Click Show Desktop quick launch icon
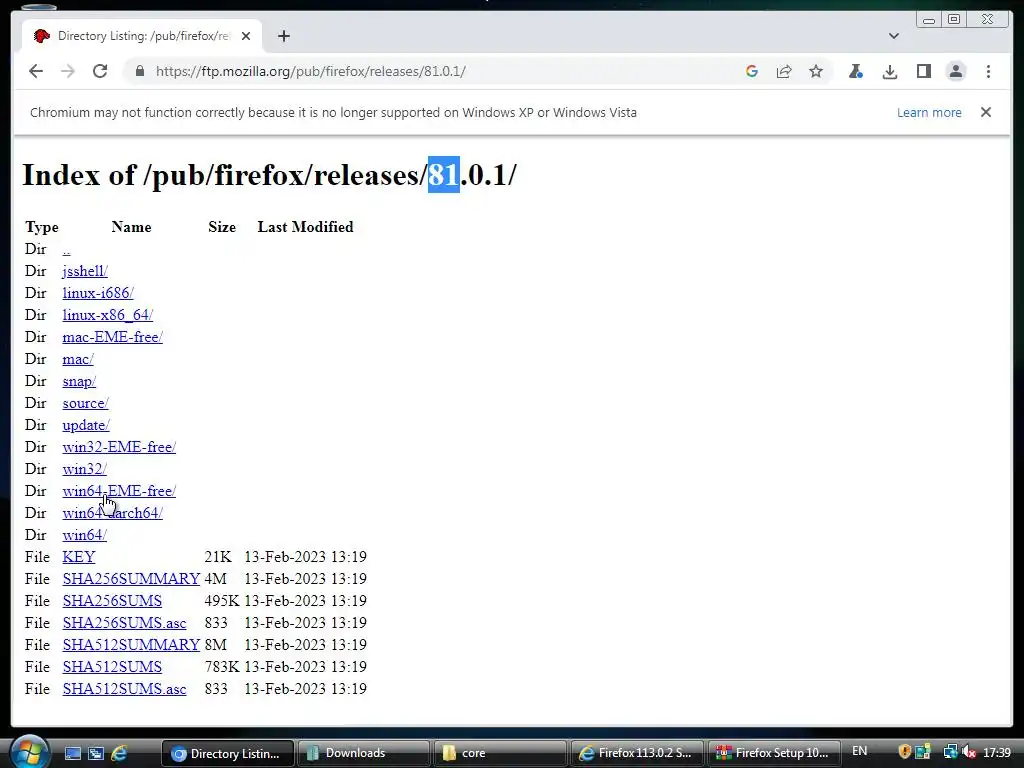The height and width of the screenshot is (768, 1024). click(72, 754)
